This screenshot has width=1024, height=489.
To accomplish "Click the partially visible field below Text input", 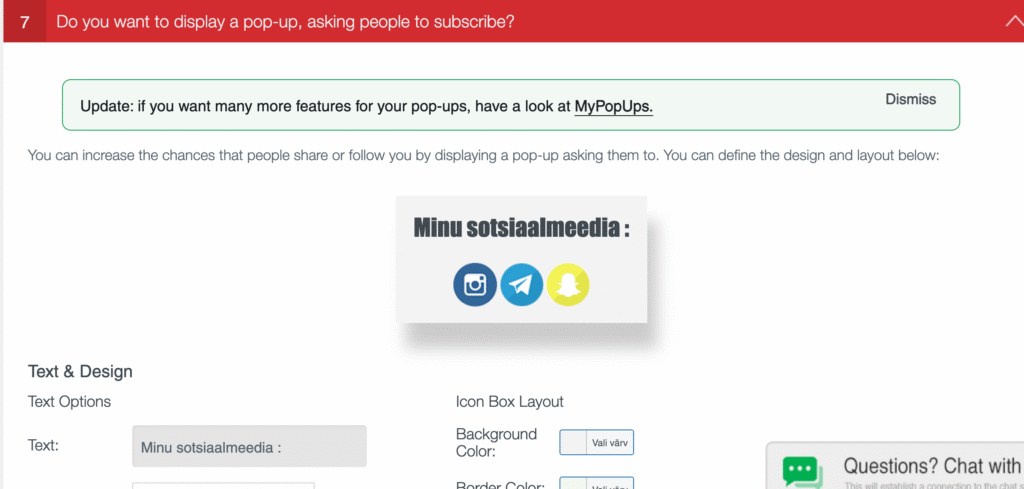I will pos(223,485).
